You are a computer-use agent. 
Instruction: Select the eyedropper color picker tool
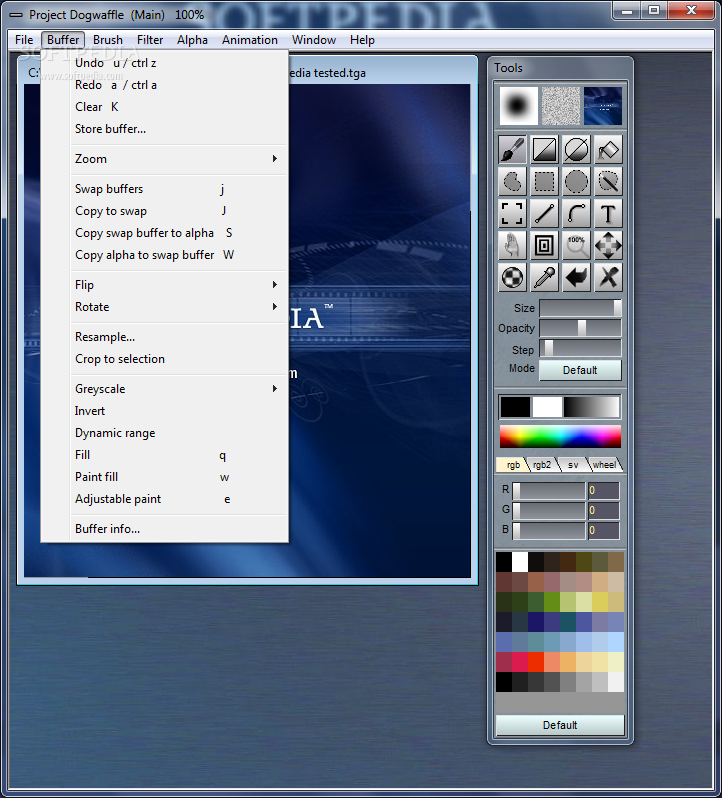click(544, 278)
